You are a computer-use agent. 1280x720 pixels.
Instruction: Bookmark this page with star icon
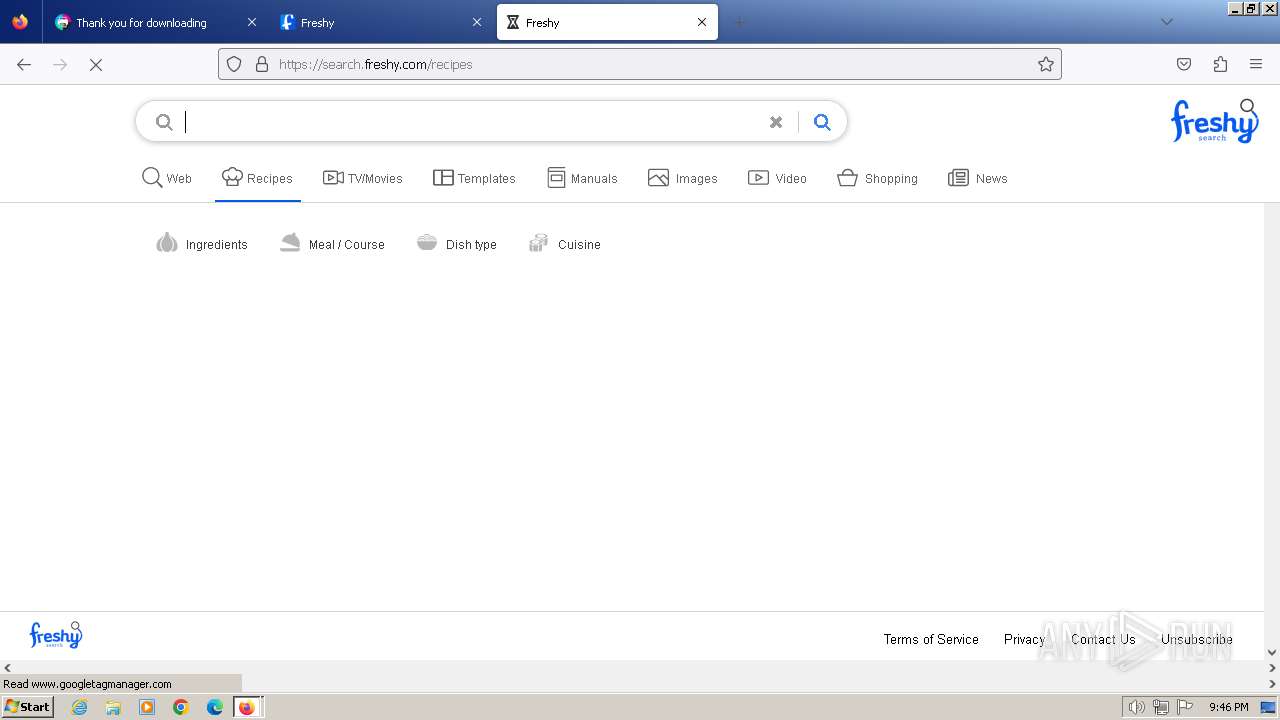pos(1046,64)
